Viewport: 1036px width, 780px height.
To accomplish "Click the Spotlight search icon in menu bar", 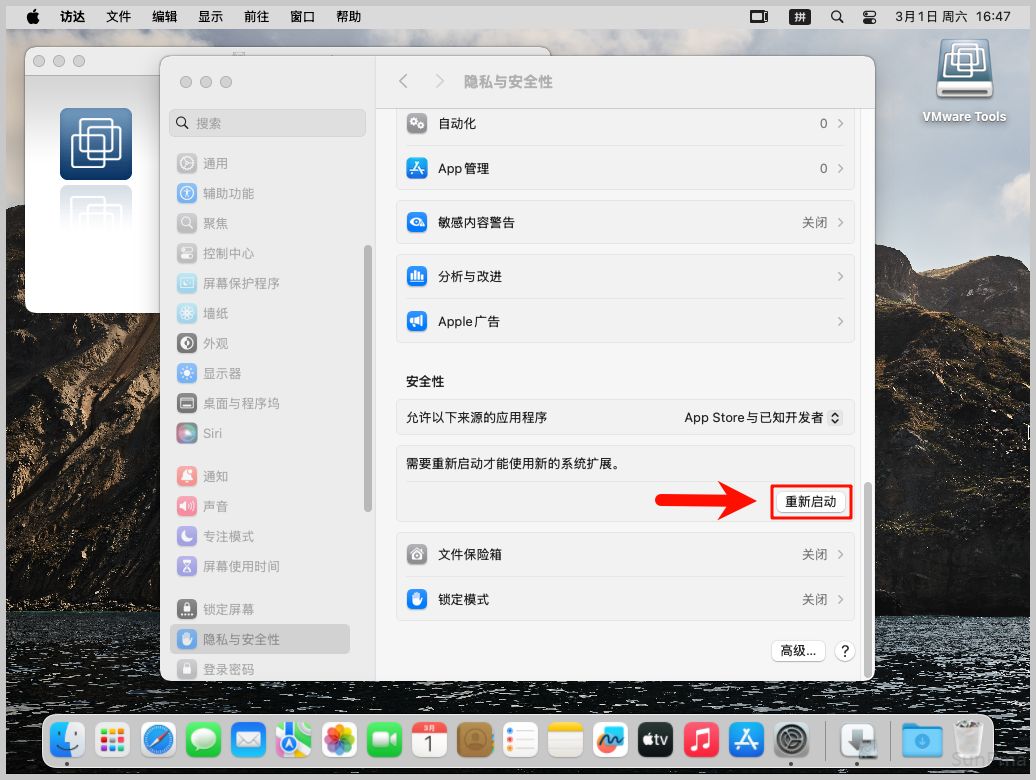I will 837,17.
